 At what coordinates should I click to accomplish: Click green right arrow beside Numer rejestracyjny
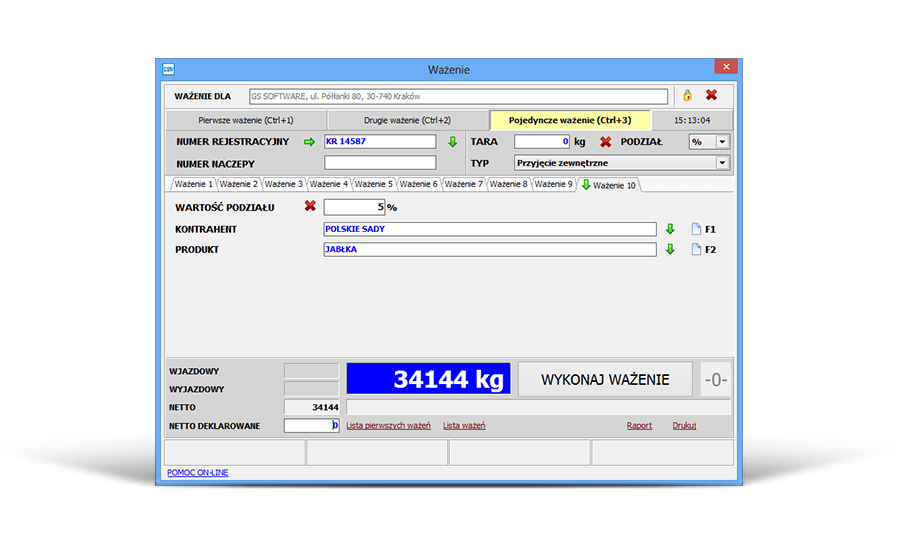pos(309,142)
